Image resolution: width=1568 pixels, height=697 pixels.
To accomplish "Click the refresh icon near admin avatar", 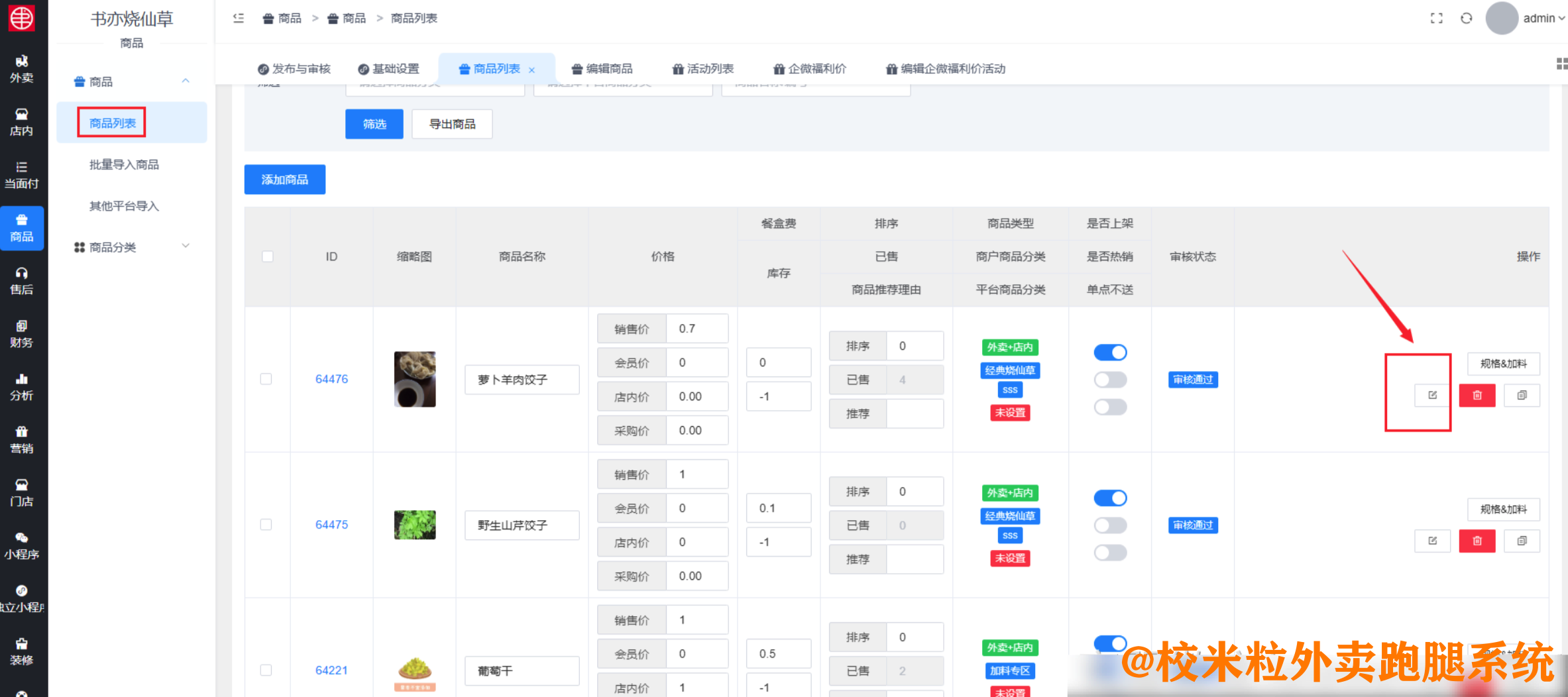I will click(x=1466, y=18).
